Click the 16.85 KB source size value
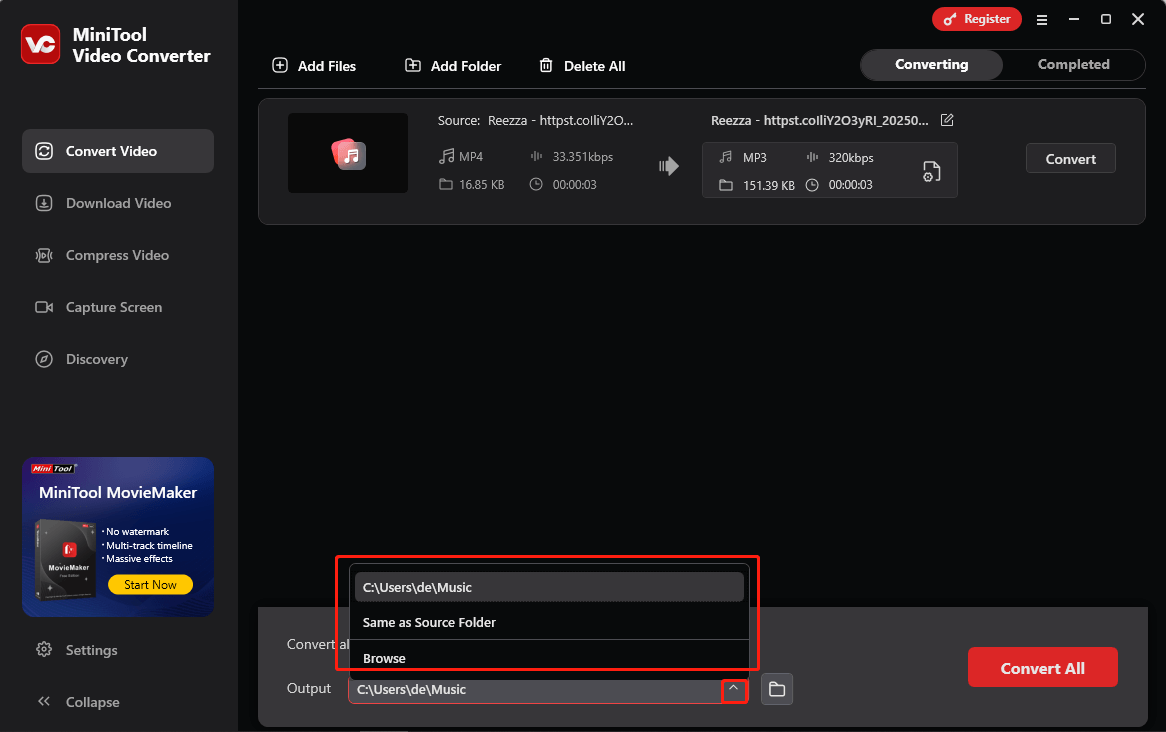The height and width of the screenshot is (732, 1166). [x=481, y=184]
